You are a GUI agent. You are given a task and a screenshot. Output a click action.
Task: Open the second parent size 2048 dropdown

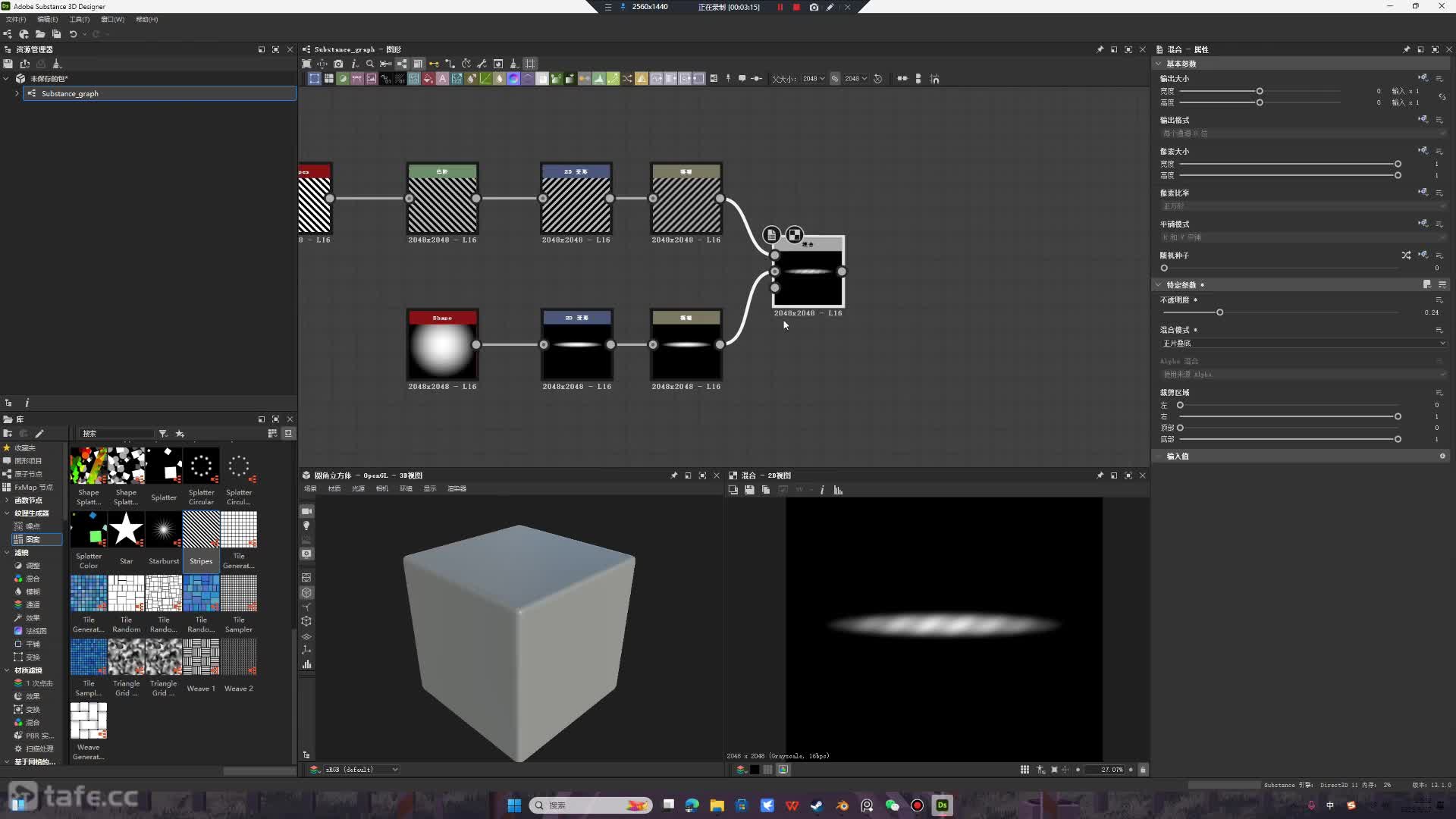[x=856, y=78]
